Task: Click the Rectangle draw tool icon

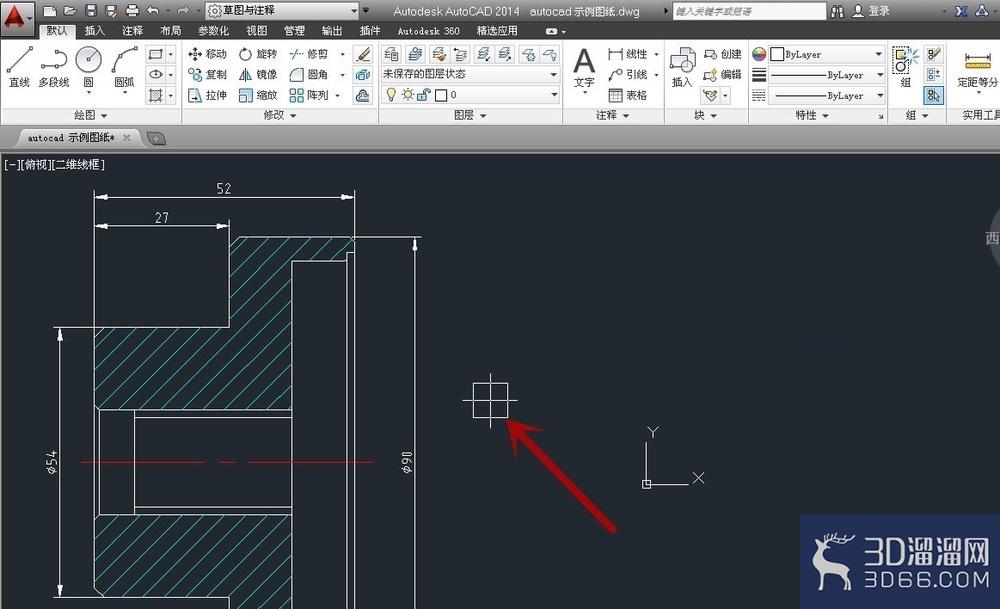Action: [156, 54]
